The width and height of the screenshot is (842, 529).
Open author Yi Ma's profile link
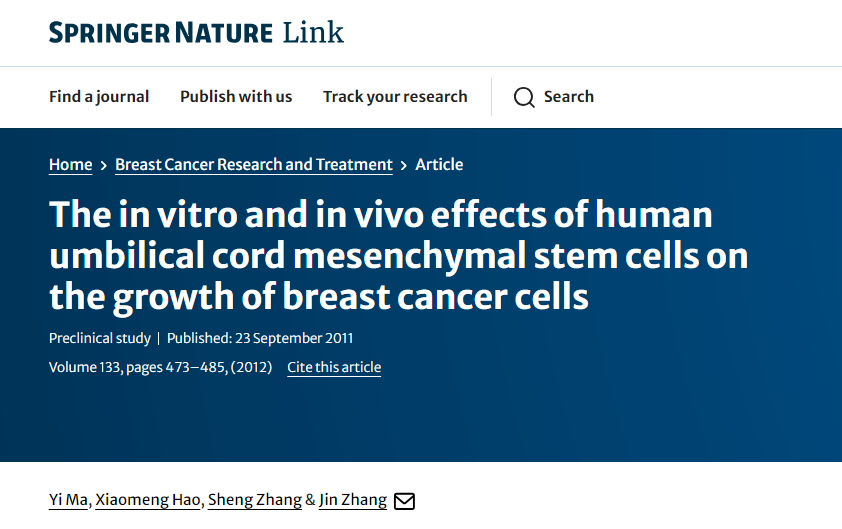[x=68, y=500]
